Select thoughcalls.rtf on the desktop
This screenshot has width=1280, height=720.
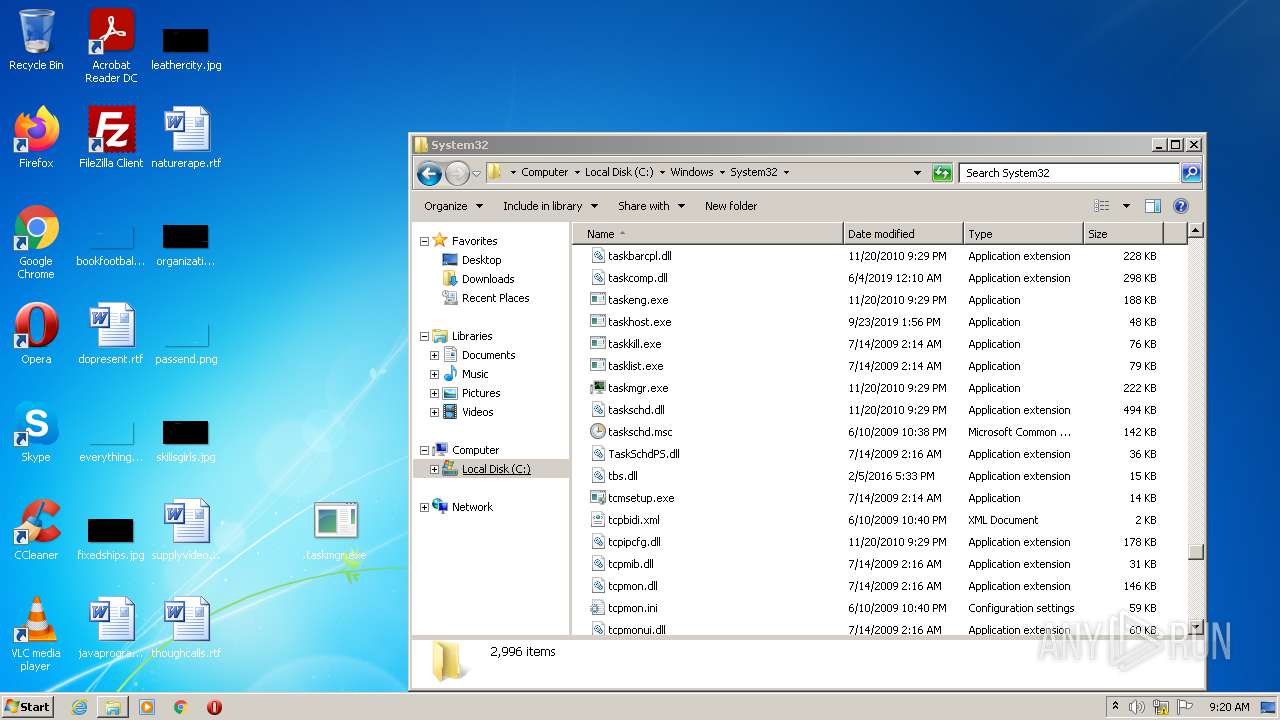click(x=186, y=628)
